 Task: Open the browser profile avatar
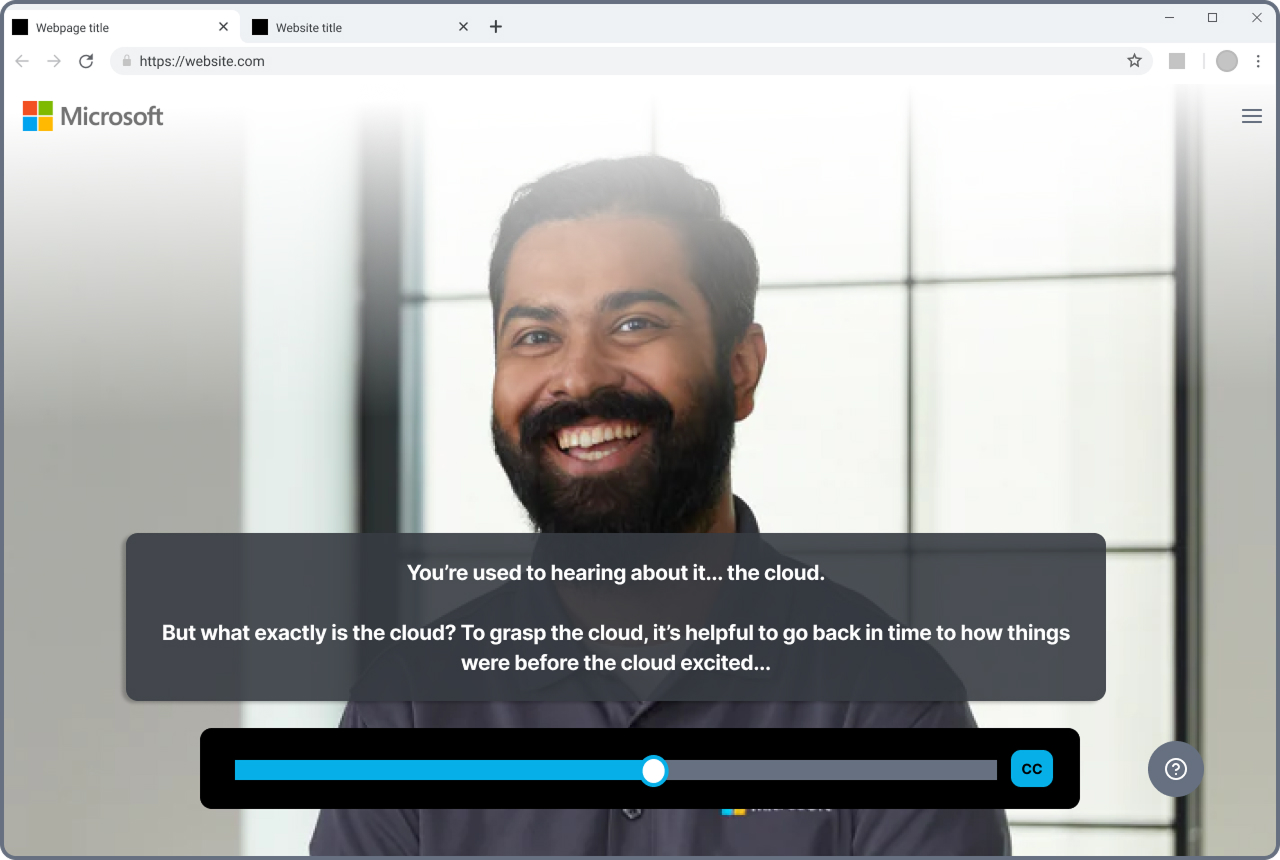point(1227,61)
